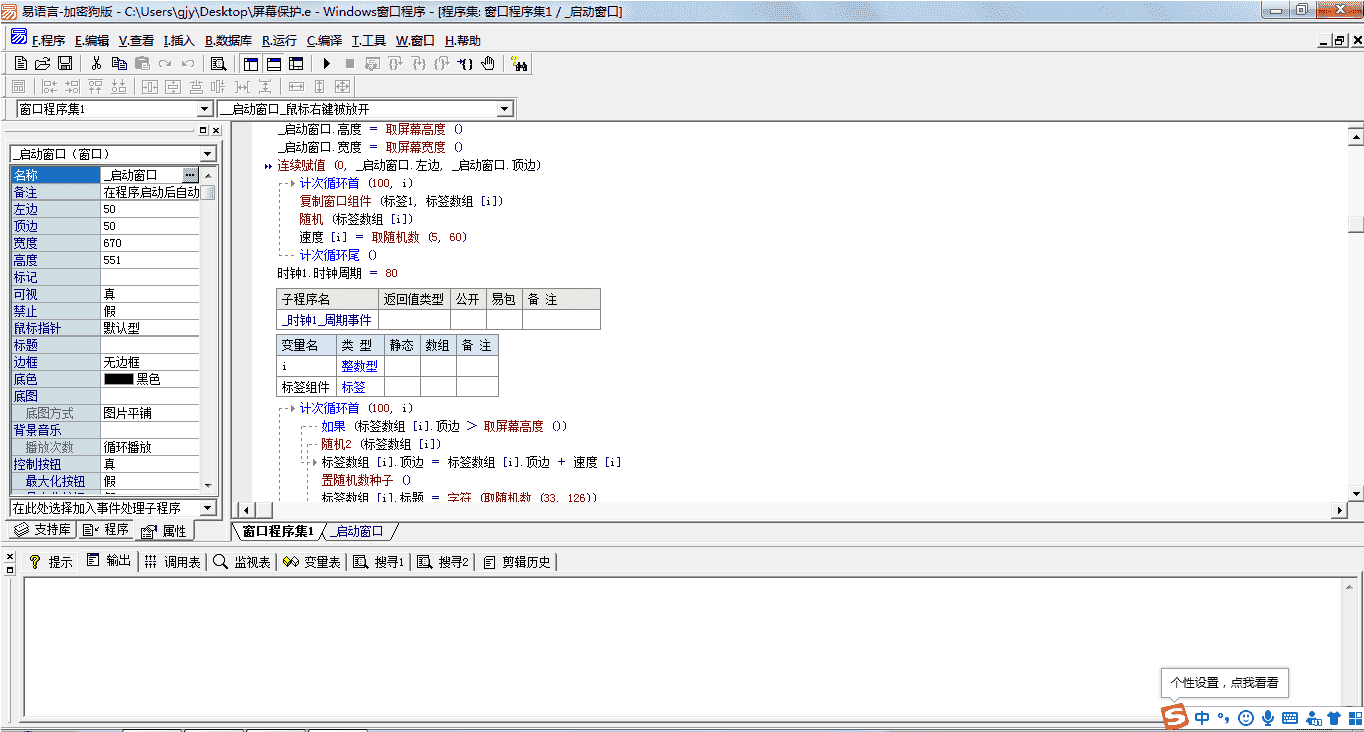Click the 宽度 value 670 field
The image size is (1364, 732).
(x=150, y=243)
